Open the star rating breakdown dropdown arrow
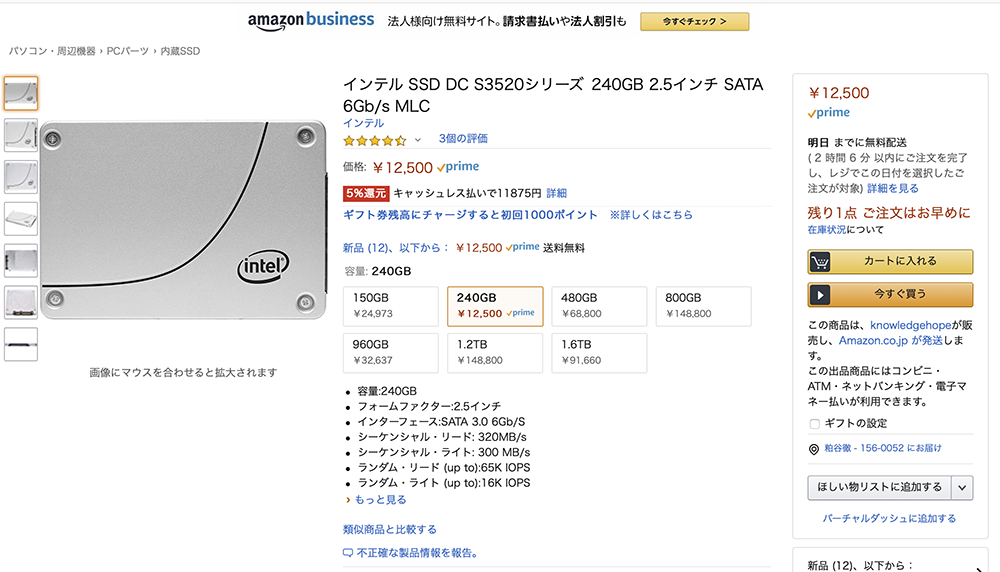This screenshot has height=572, width=1000. tap(418, 140)
